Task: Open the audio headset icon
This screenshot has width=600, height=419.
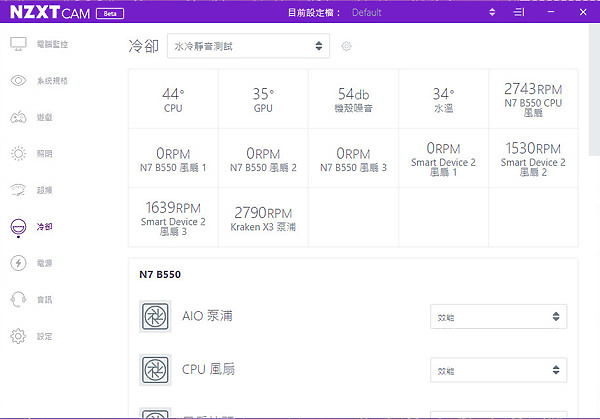Action: (x=18, y=299)
